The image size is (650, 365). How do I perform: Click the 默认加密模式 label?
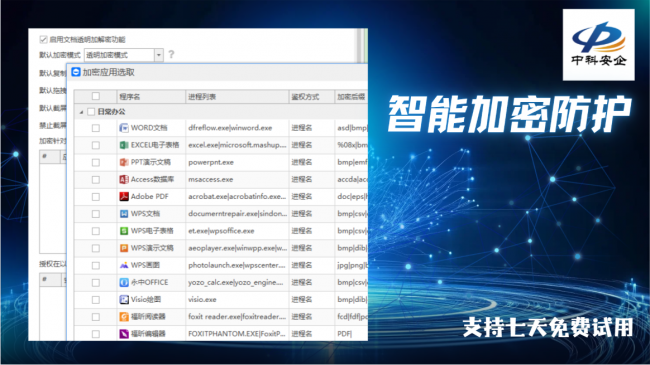coord(60,55)
